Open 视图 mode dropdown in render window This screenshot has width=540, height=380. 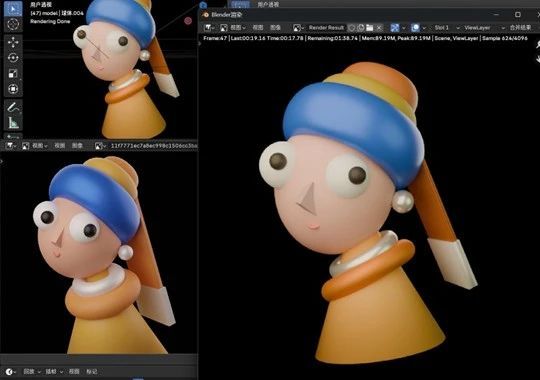pos(238,28)
